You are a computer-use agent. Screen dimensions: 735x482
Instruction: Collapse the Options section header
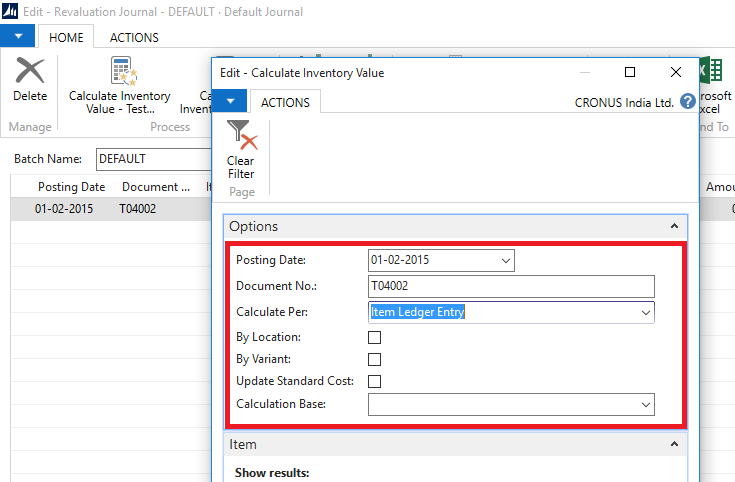[674, 227]
